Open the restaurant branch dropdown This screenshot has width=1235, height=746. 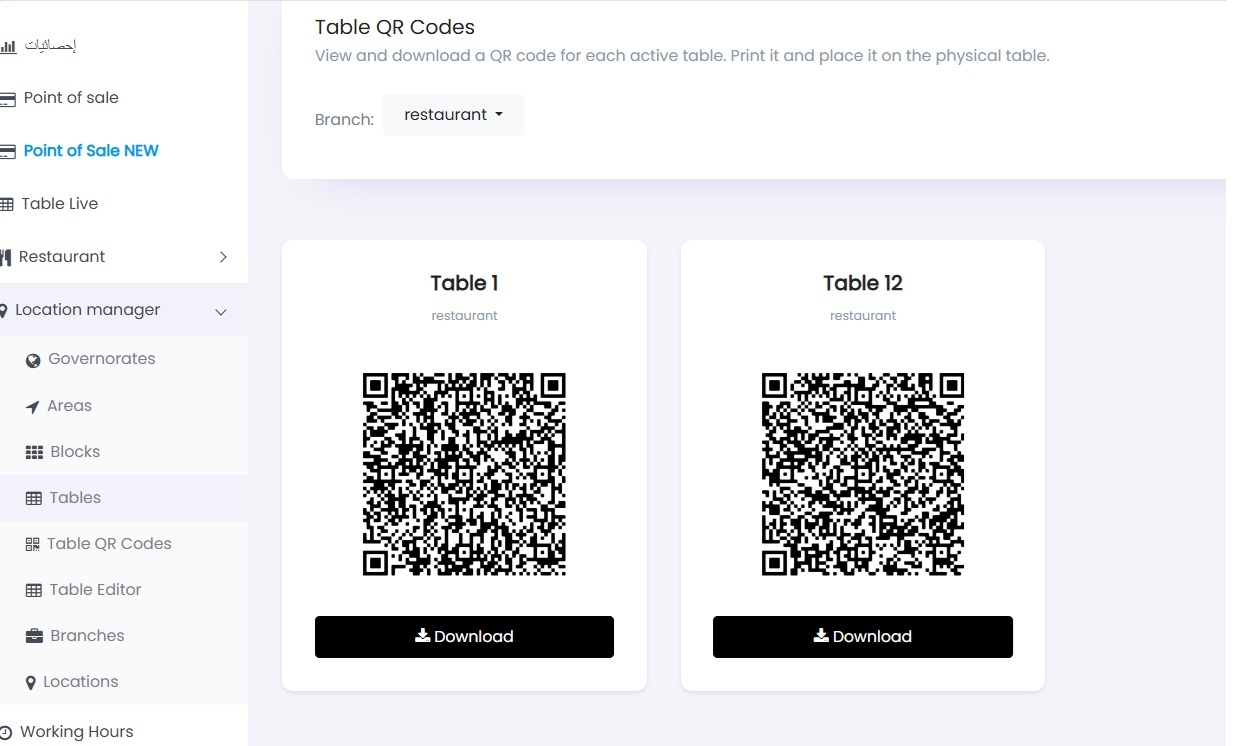point(453,115)
